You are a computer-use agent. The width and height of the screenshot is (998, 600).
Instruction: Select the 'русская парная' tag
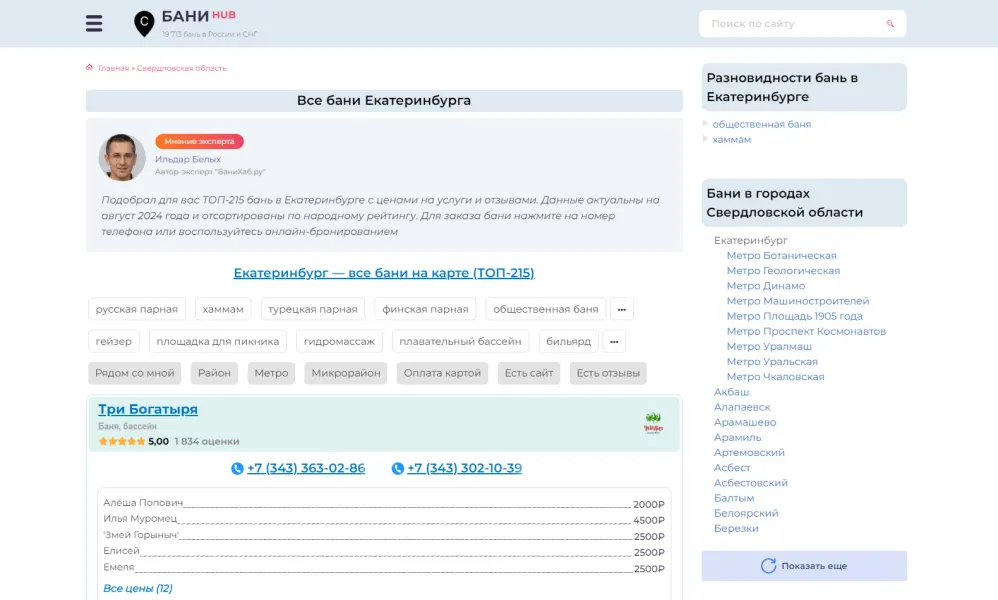click(137, 309)
